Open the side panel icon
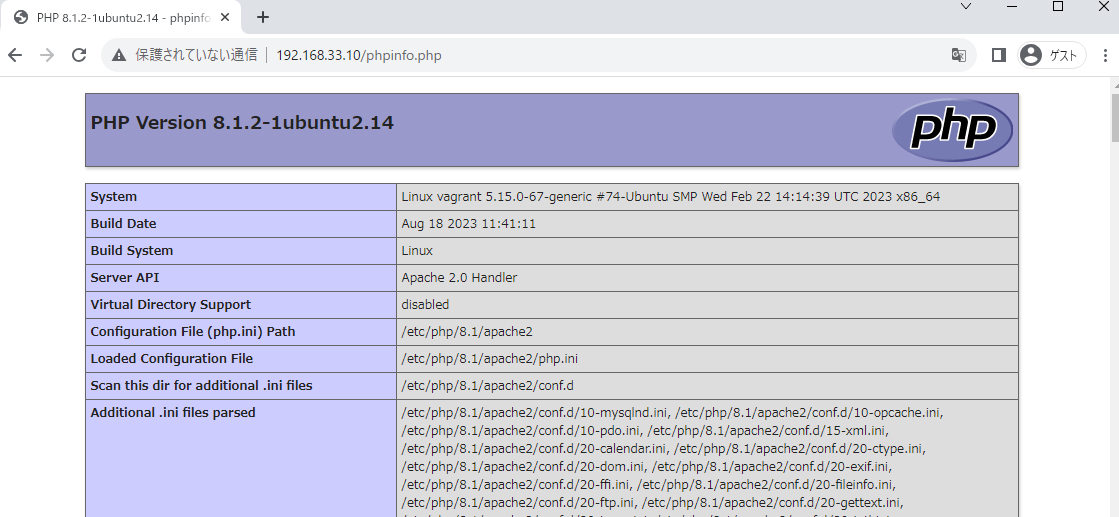Image resolution: width=1119 pixels, height=517 pixels. [x=998, y=55]
